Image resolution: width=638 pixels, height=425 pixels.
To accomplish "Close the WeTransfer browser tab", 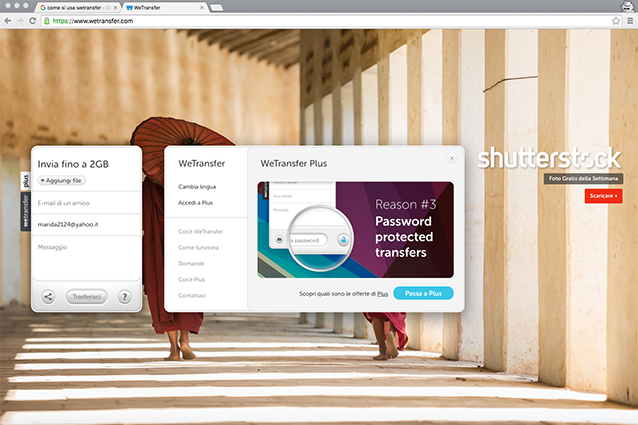I will 202,7.
